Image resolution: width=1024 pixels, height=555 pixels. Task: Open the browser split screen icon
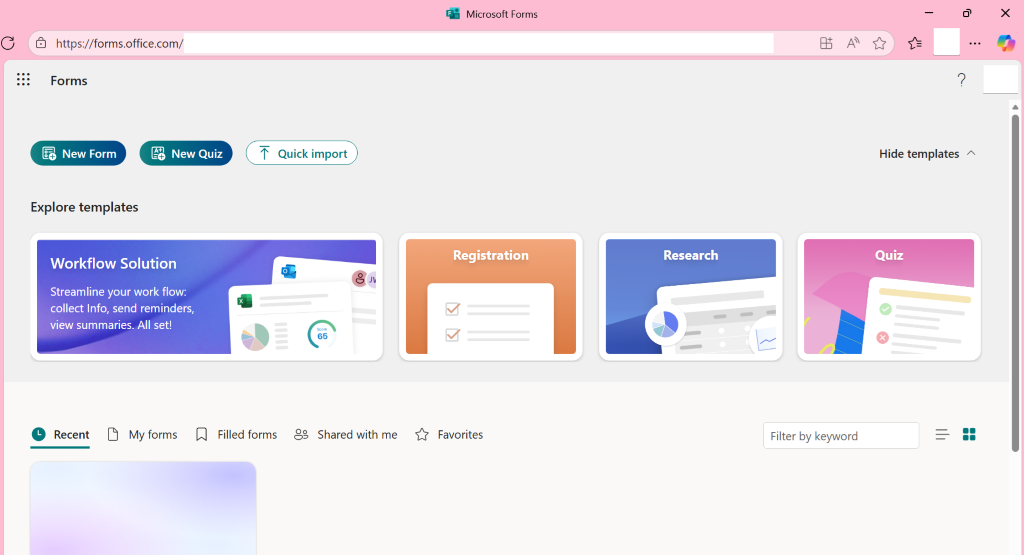[x=826, y=44]
